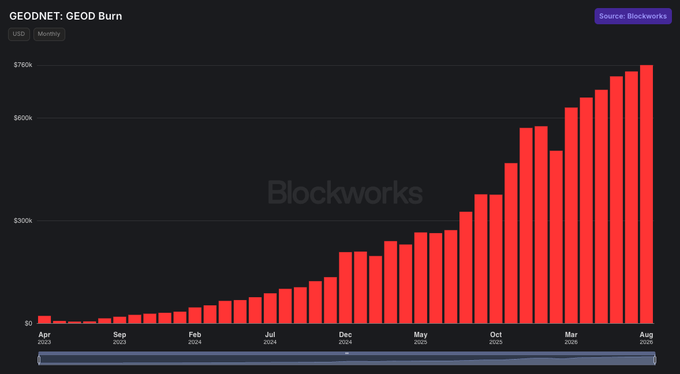
Task: Click the left handle of range slider
Action: [39, 360]
